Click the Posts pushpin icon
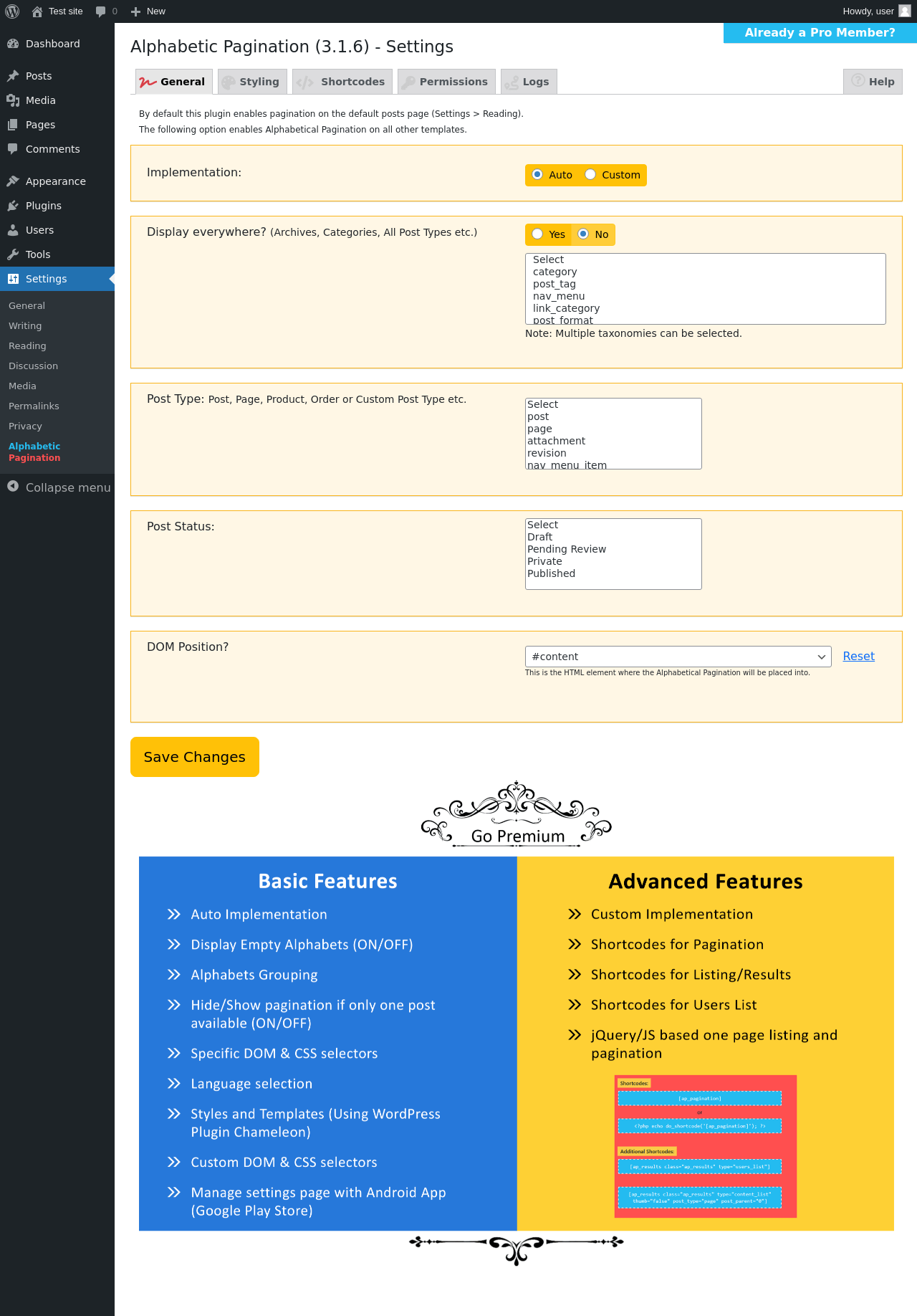This screenshot has height=1316, width=917. pos(13,76)
